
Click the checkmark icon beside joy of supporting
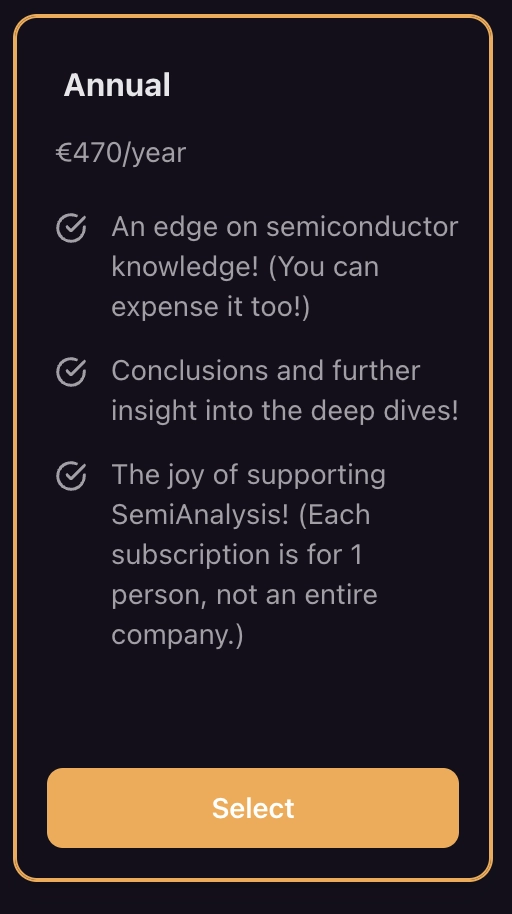tap(71, 475)
